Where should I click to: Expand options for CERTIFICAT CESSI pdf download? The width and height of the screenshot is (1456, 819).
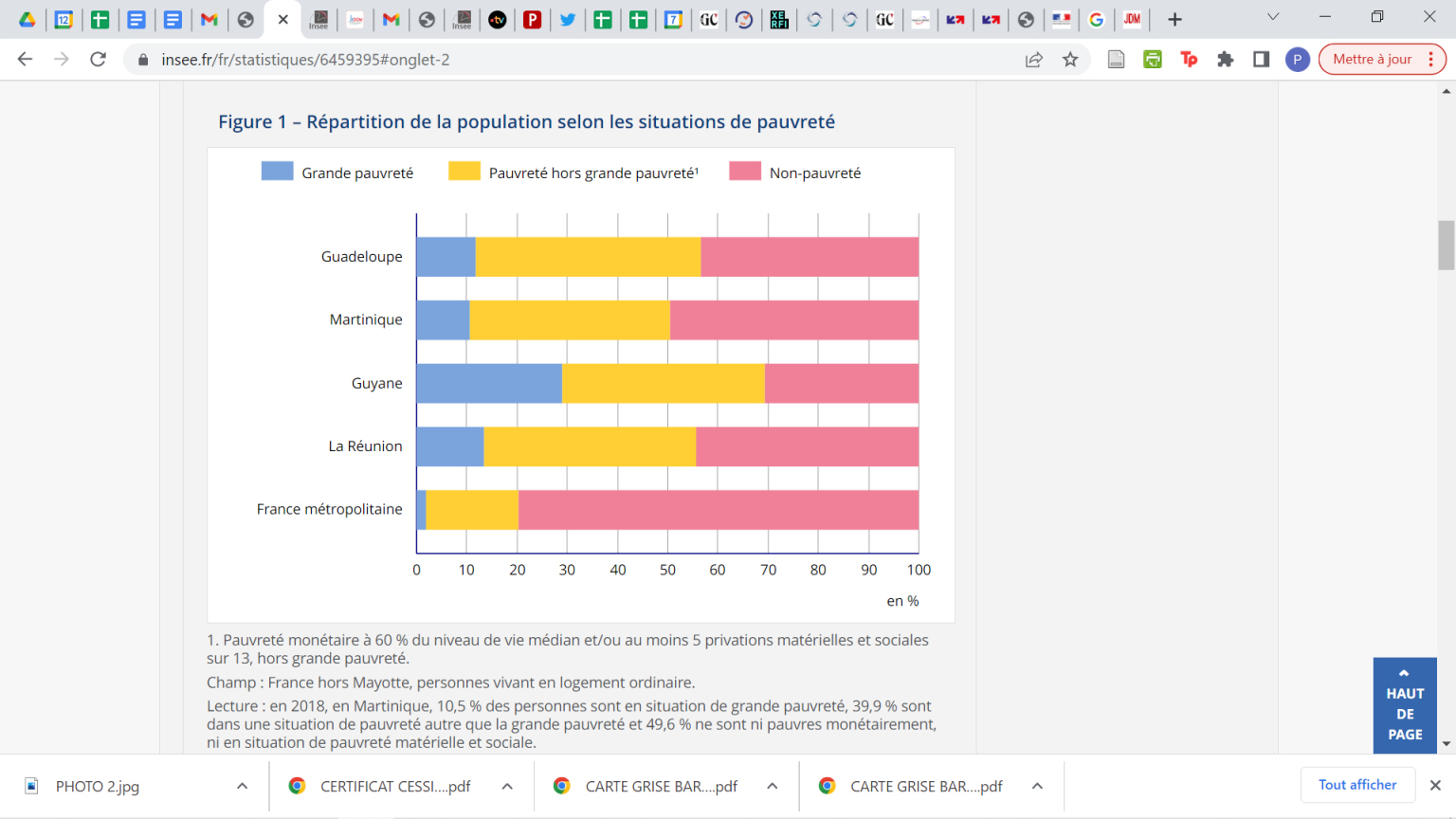click(507, 786)
